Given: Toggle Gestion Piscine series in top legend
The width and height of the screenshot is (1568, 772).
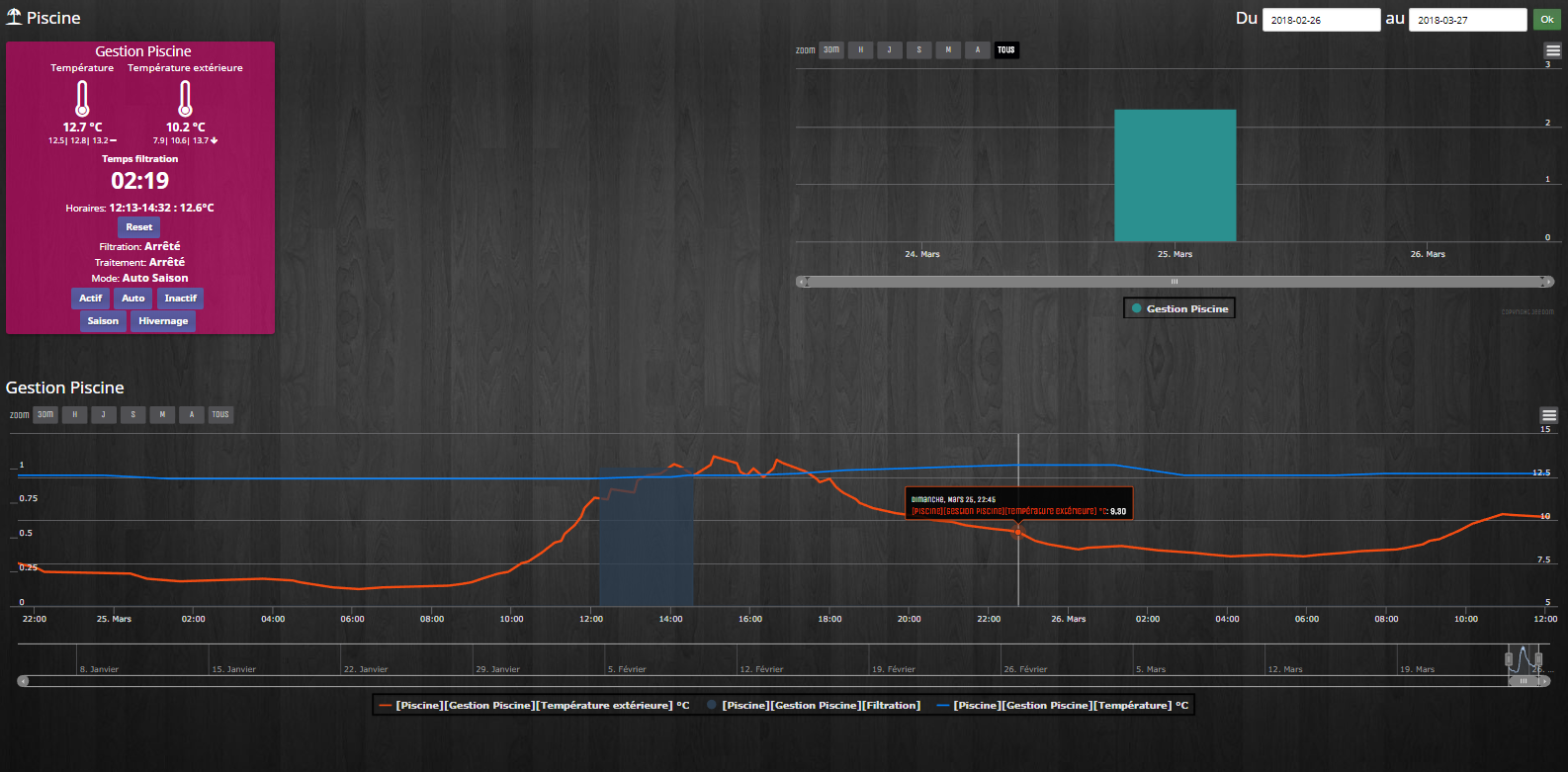Looking at the screenshot, I should coord(1179,308).
